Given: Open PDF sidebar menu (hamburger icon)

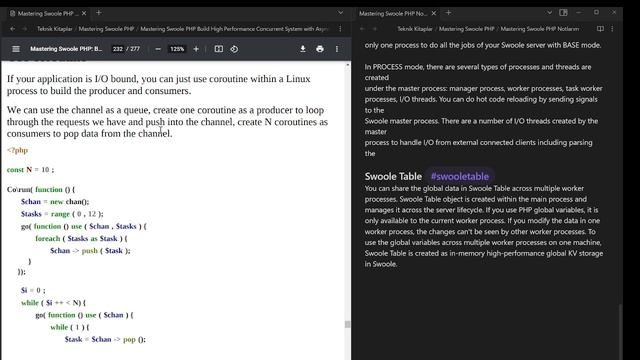Looking at the screenshot, I should (x=16, y=49).
